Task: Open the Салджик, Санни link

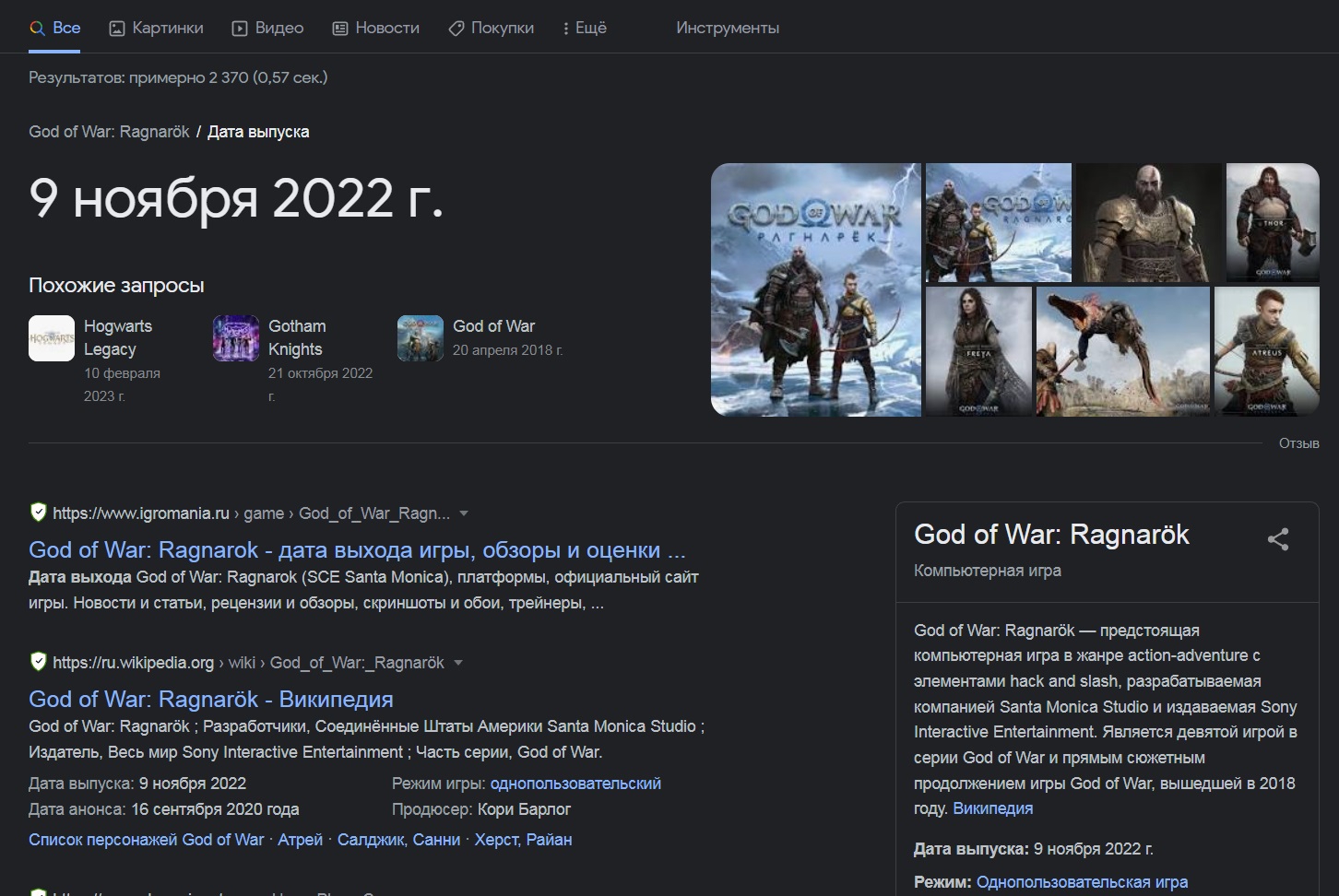Action: (398, 840)
